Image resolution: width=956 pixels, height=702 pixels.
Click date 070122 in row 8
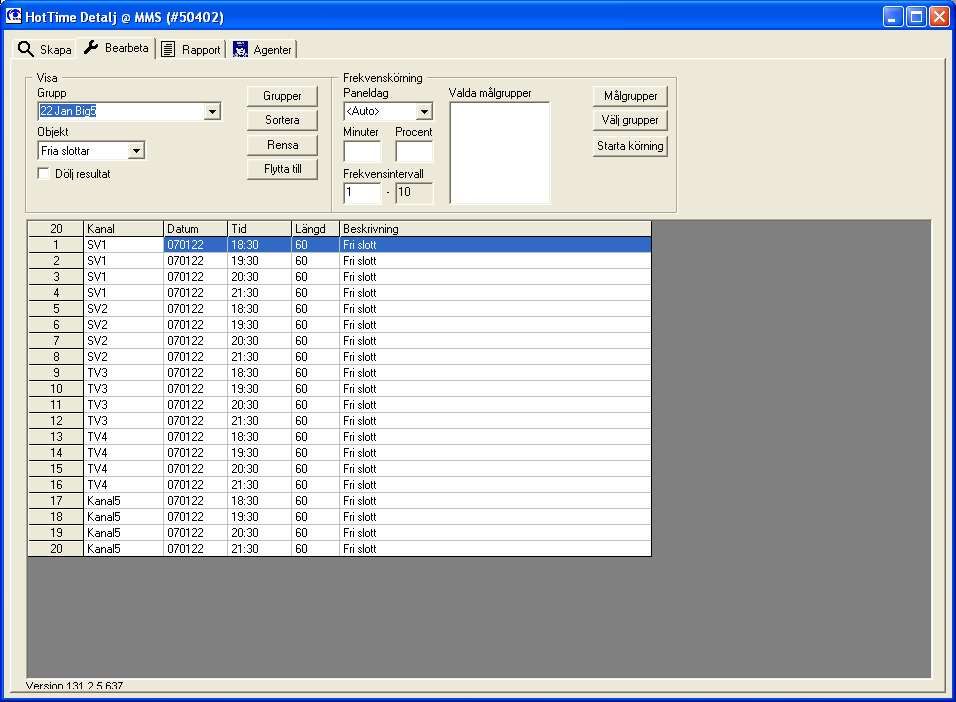195,357
